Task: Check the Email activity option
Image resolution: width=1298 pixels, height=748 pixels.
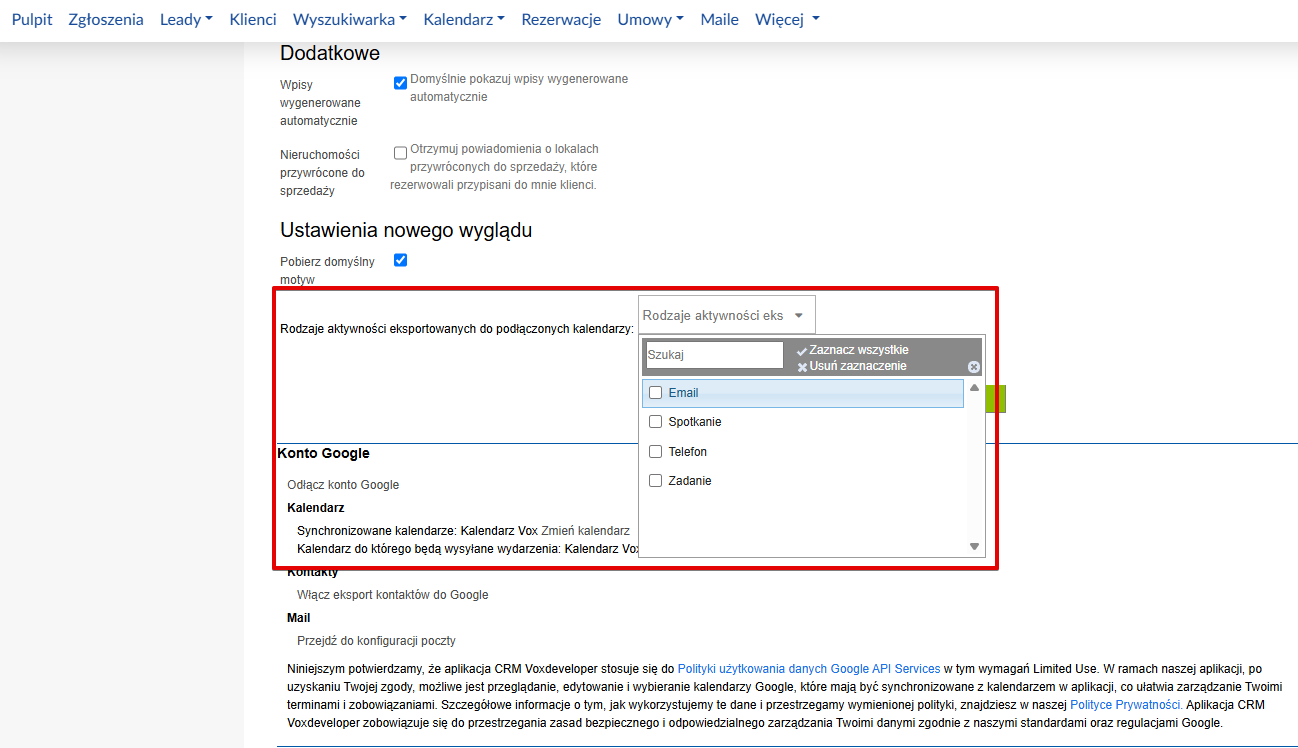Action: (x=656, y=393)
